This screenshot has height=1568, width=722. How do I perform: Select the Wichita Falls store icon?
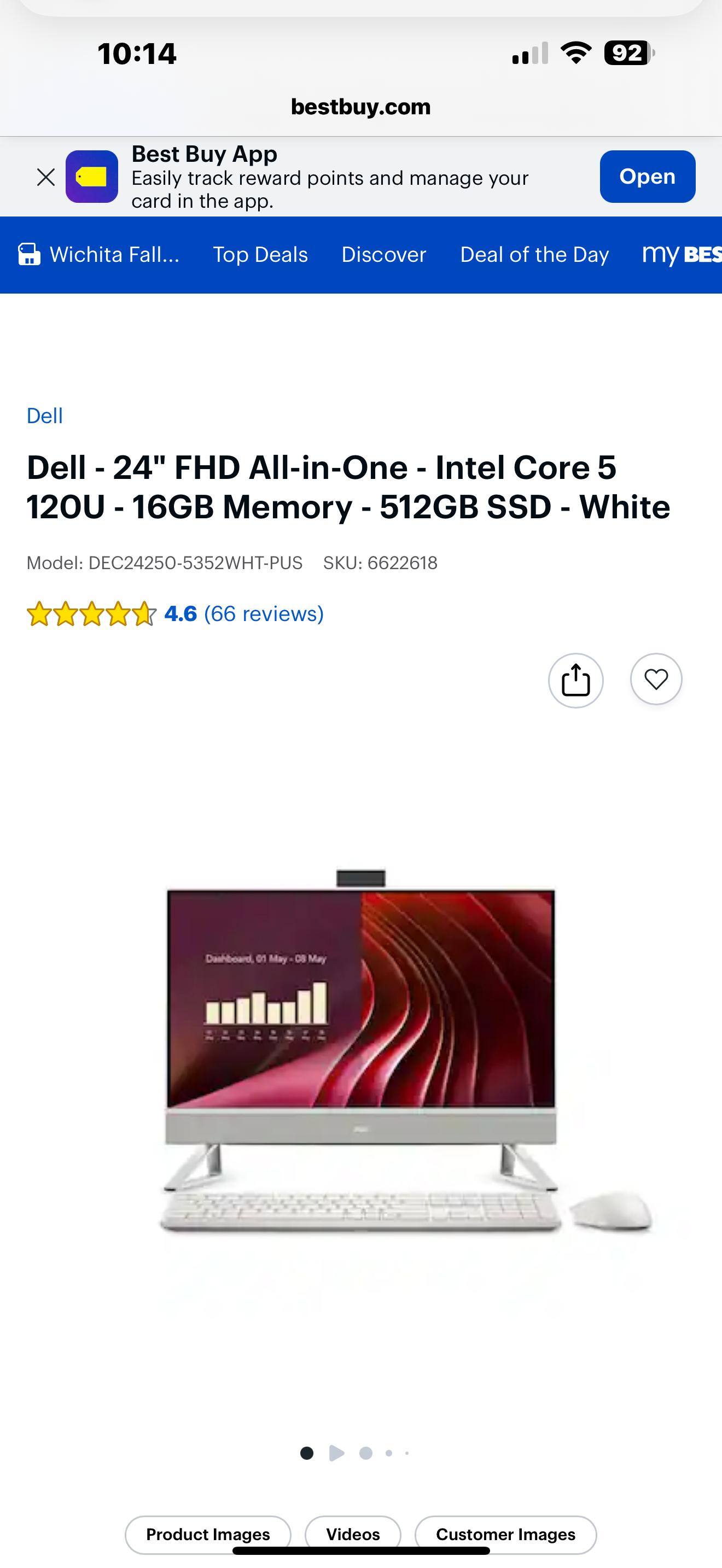click(28, 254)
